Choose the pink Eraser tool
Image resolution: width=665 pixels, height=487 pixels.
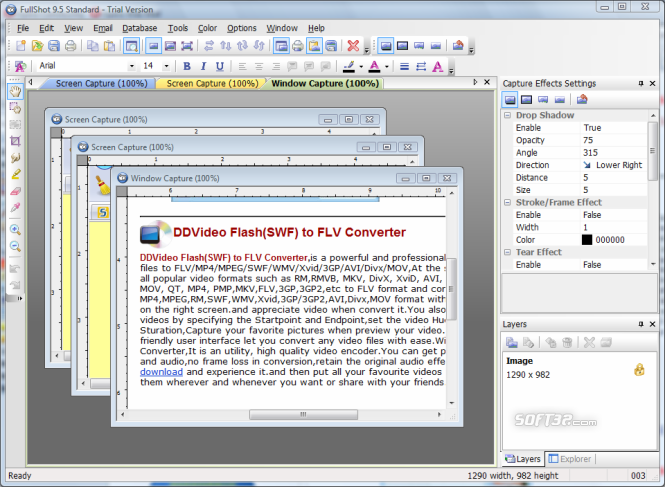point(15,191)
